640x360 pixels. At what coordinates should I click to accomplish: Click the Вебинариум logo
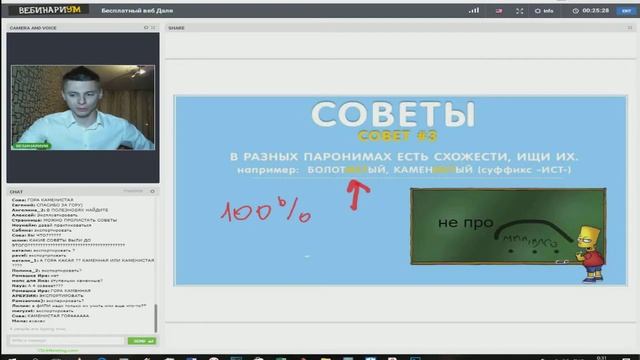pos(50,10)
